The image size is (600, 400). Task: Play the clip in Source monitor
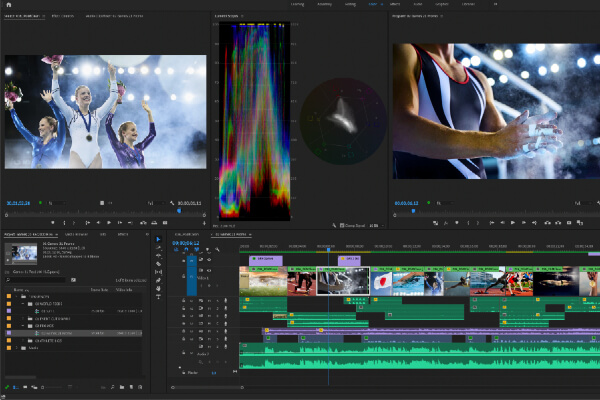click(x=109, y=222)
